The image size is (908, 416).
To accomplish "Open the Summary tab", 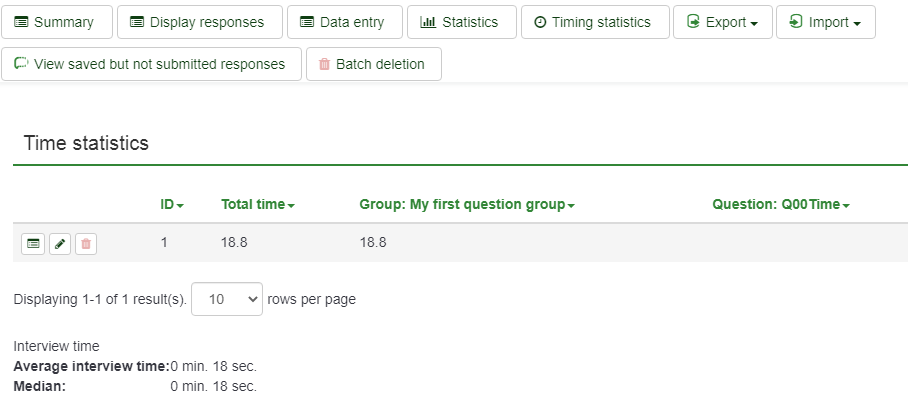I will [56, 22].
